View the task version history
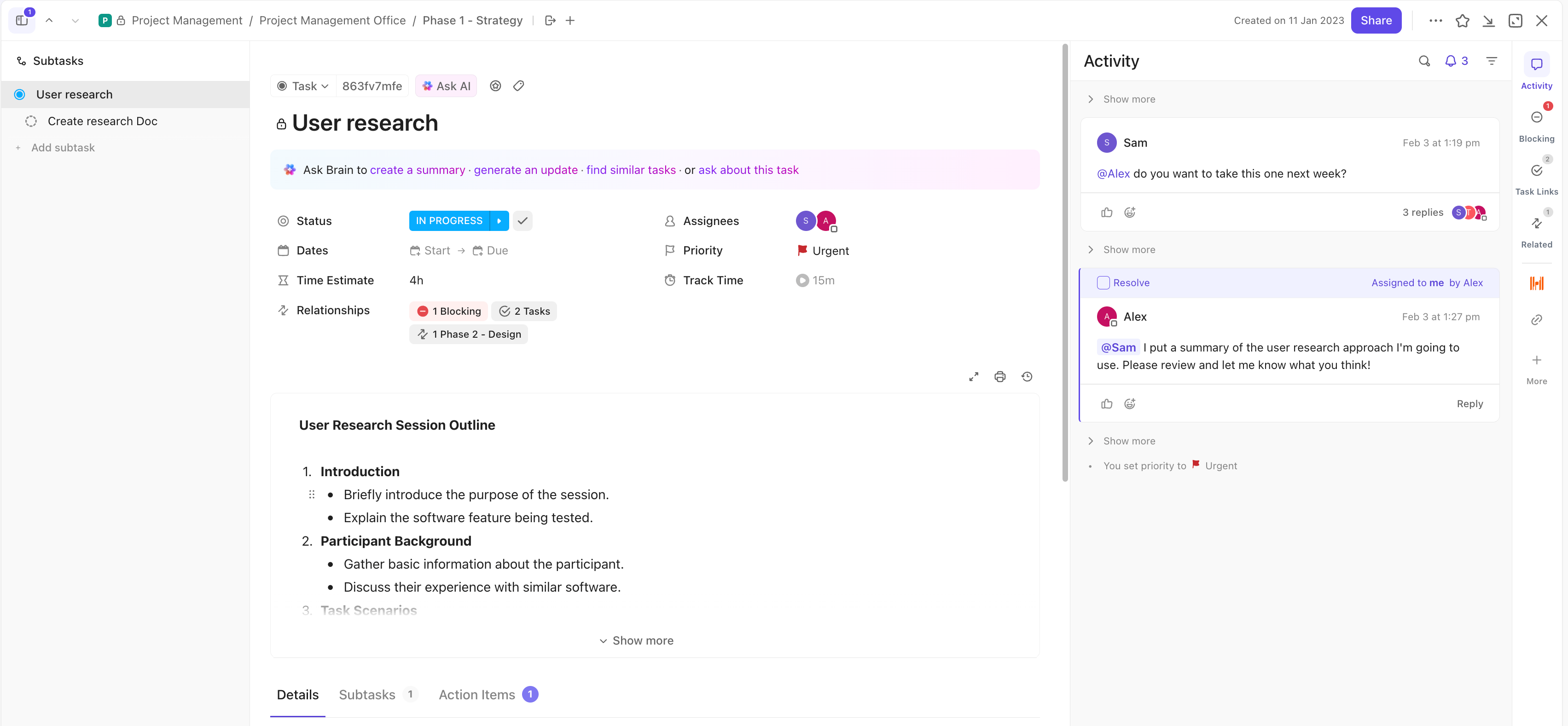The height and width of the screenshot is (726, 1568). pos(1027,376)
